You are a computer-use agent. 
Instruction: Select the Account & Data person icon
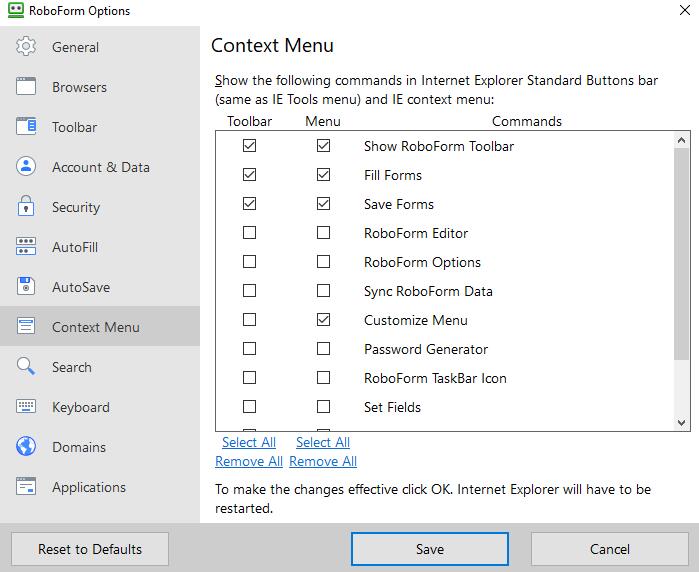click(x=27, y=167)
